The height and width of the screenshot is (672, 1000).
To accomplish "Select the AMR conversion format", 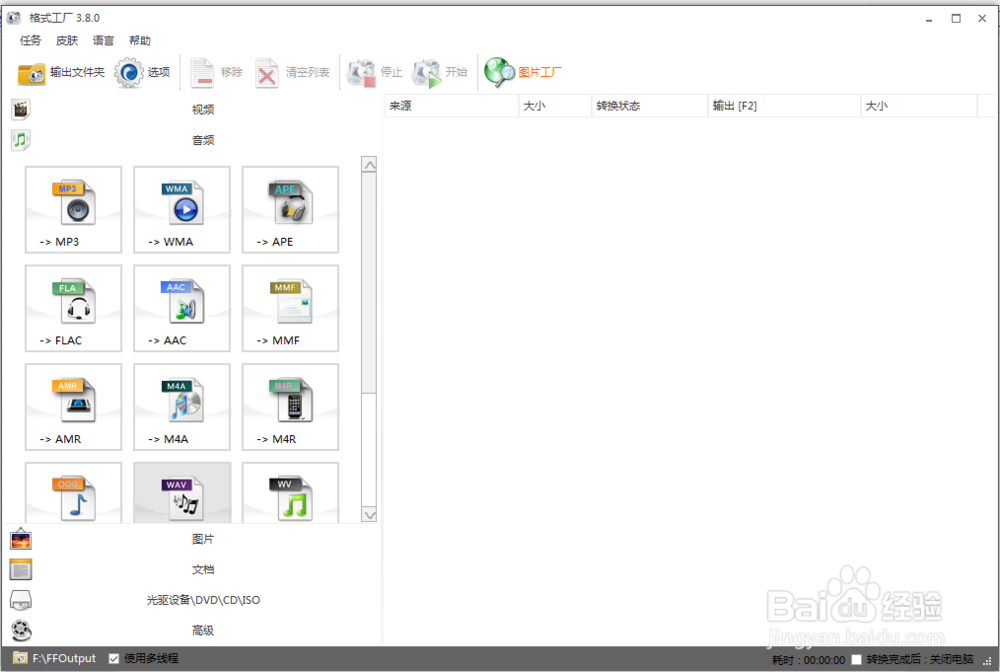I will pos(73,407).
